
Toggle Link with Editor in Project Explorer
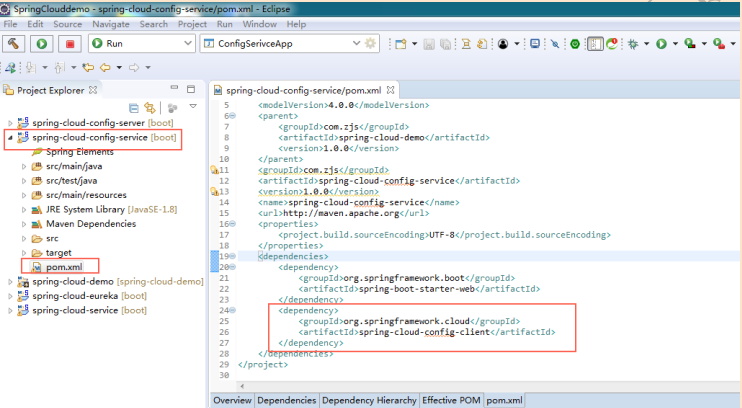click(150, 108)
